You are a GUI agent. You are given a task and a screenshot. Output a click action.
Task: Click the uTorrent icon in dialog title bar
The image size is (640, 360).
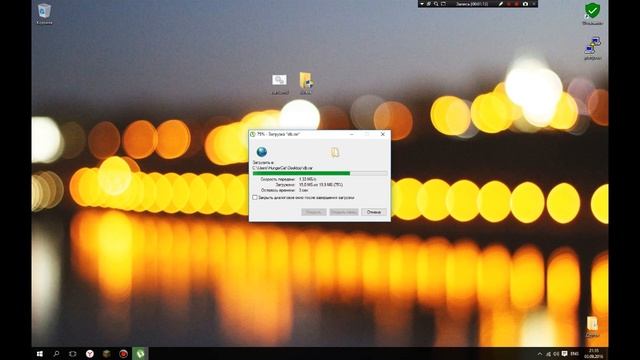click(x=253, y=134)
